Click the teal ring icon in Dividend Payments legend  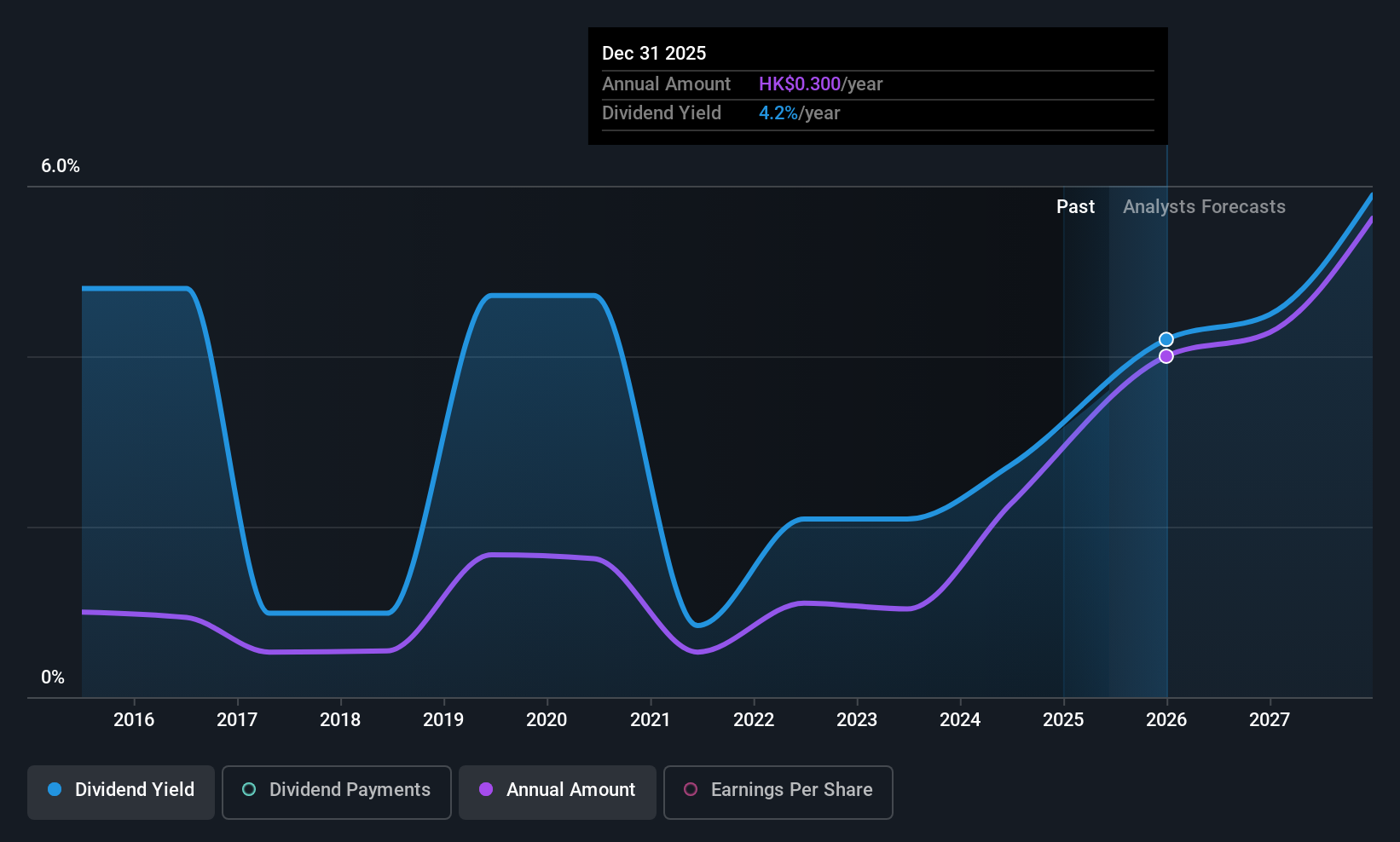(249, 789)
